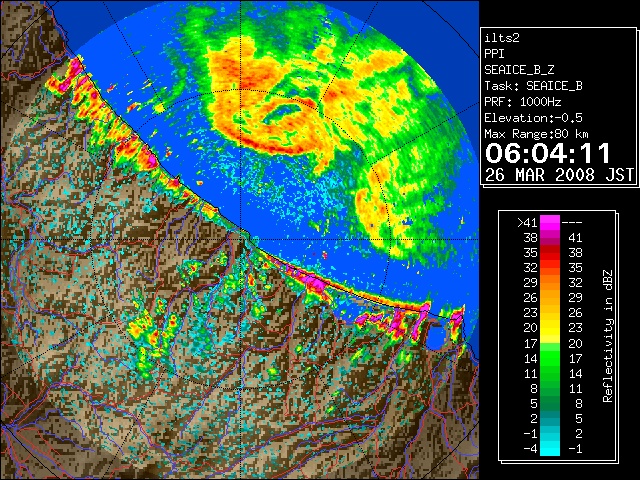Click the '>41' legend value
The width and height of the screenshot is (640, 480).
point(527,223)
